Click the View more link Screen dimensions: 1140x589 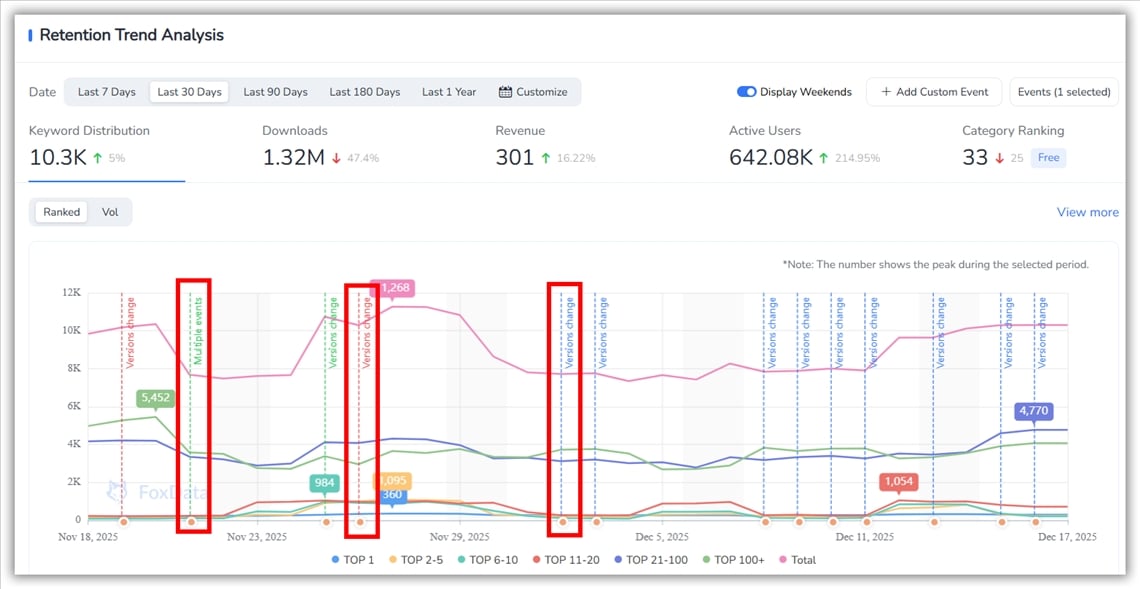pos(1087,212)
